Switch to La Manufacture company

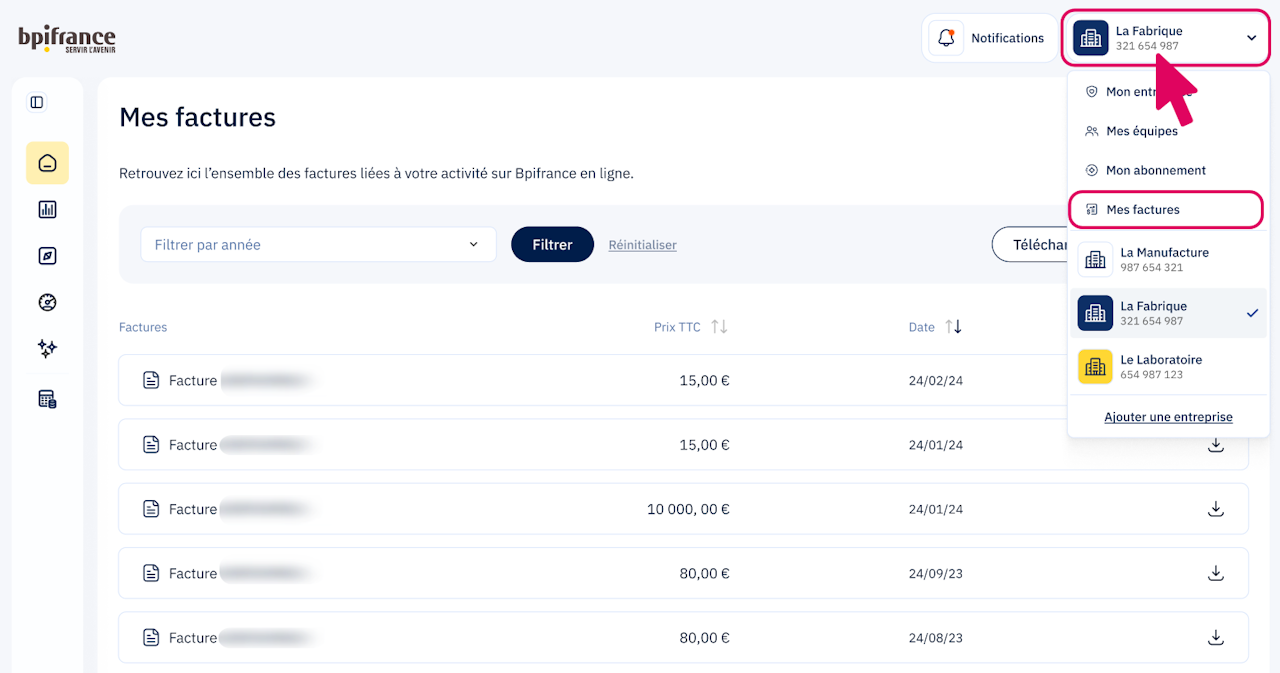tap(1168, 260)
